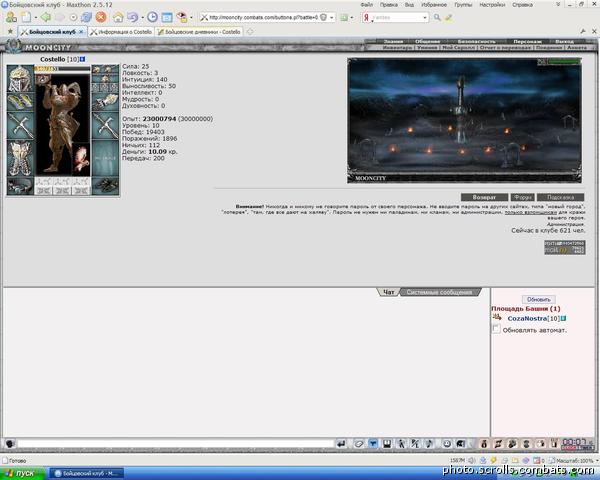
Task: Click the info icon next to Costello [10]
Action: (82, 59)
